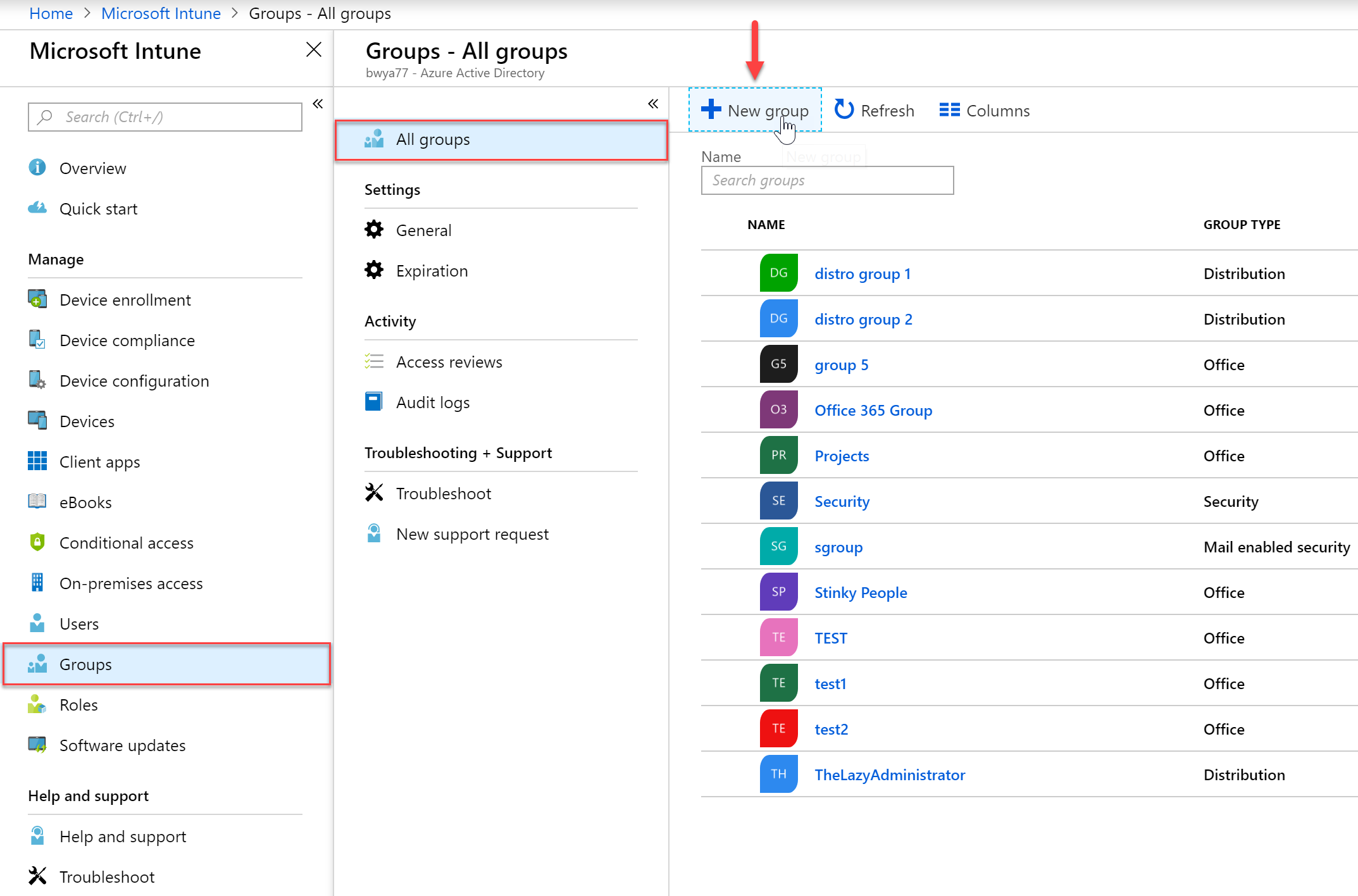
Task: Close the Microsoft Intune blade
Action: pyautogui.click(x=314, y=49)
